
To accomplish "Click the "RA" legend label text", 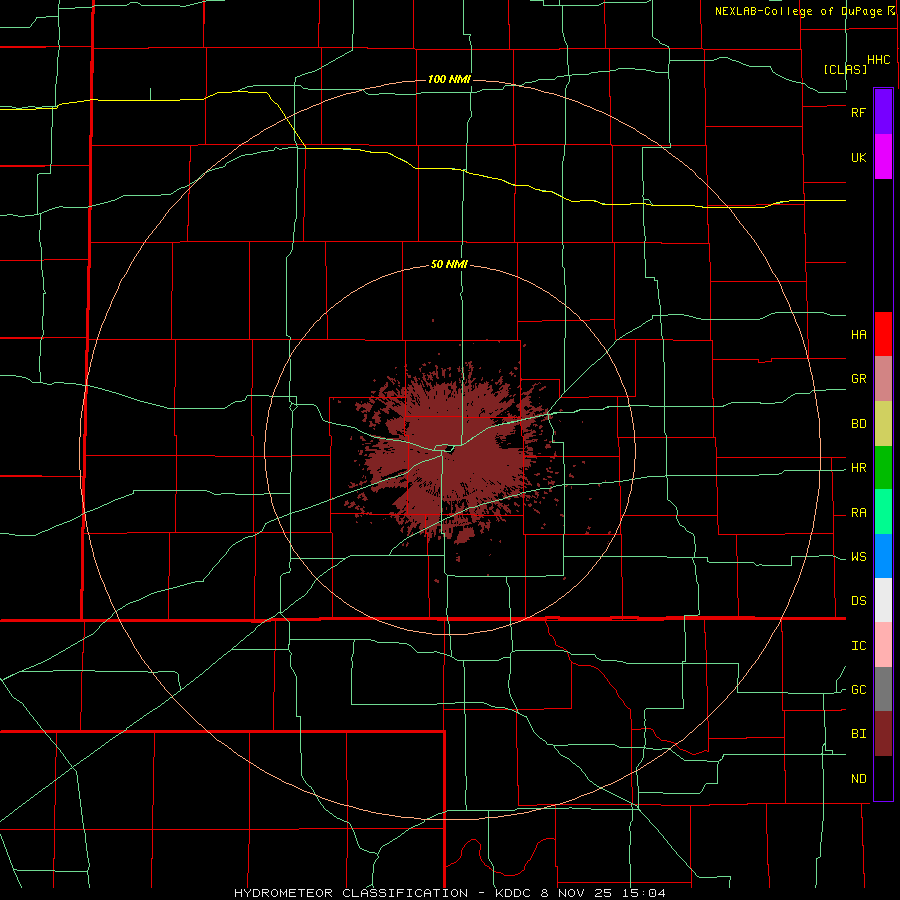I will pyautogui.click(x=858, y=513).
